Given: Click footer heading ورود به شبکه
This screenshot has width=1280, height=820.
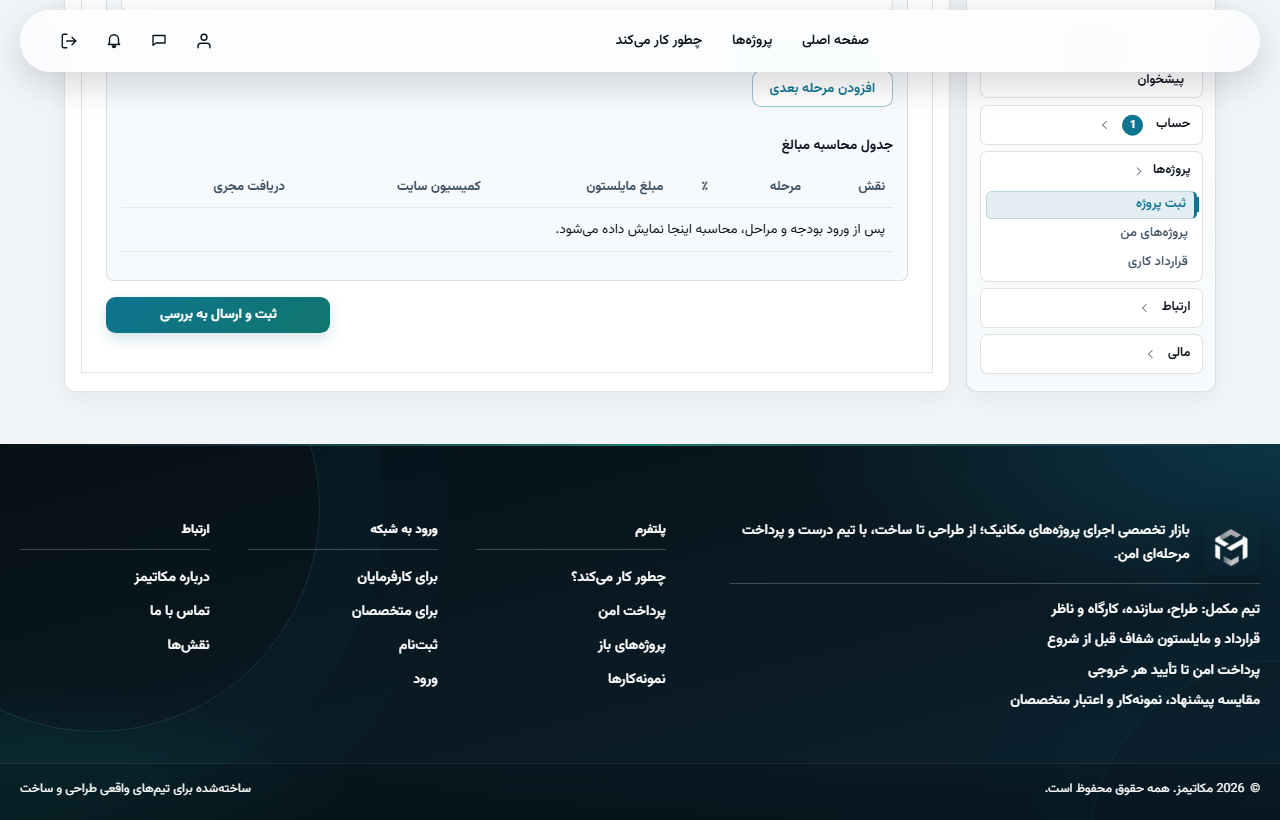Looking at the screenshot, I should click(x=404, y=529).
